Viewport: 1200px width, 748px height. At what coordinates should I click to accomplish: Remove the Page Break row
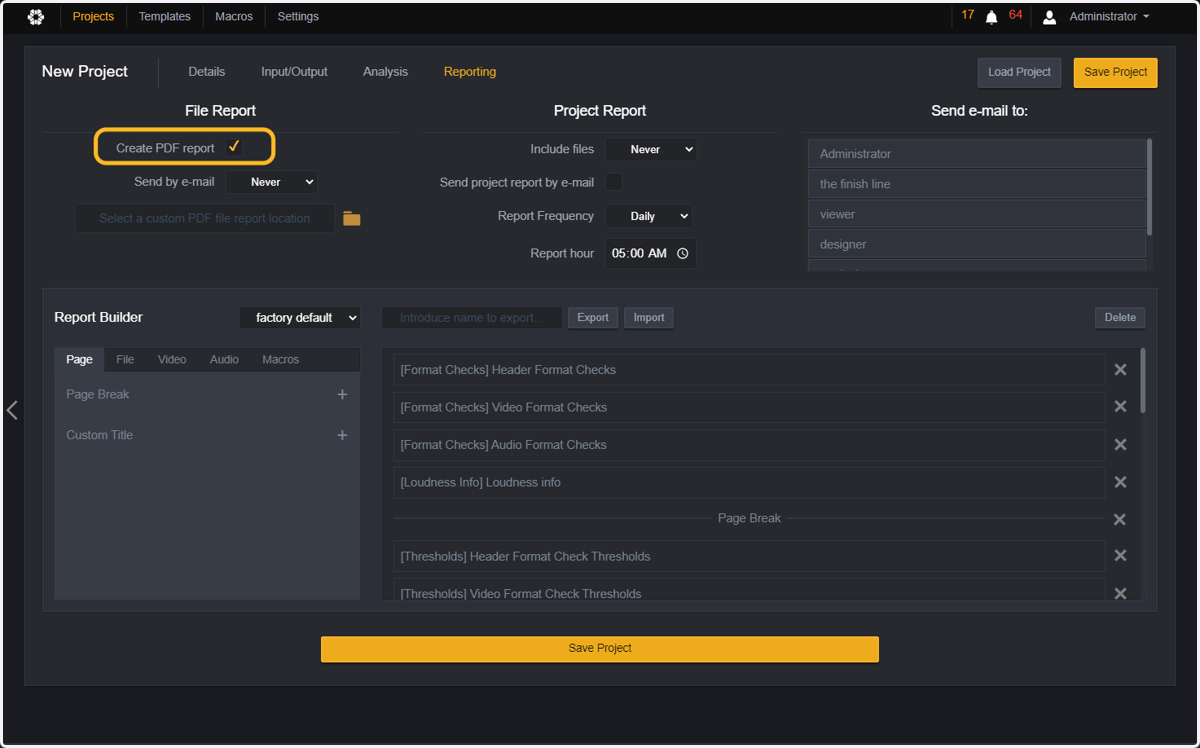(x=1120, y=519)
